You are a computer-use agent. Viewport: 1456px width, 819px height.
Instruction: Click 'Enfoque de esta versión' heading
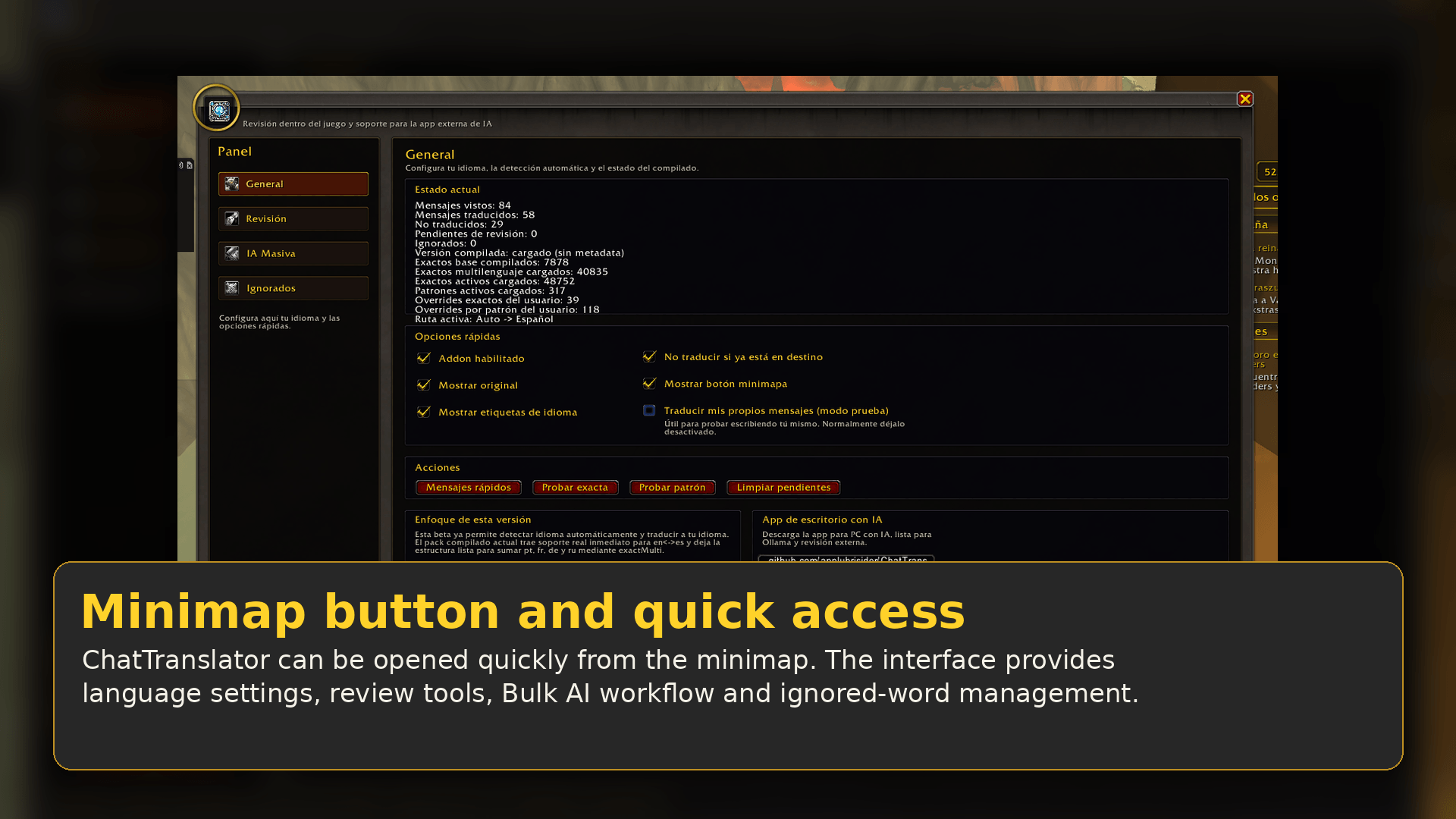click(x=473, y=520)
